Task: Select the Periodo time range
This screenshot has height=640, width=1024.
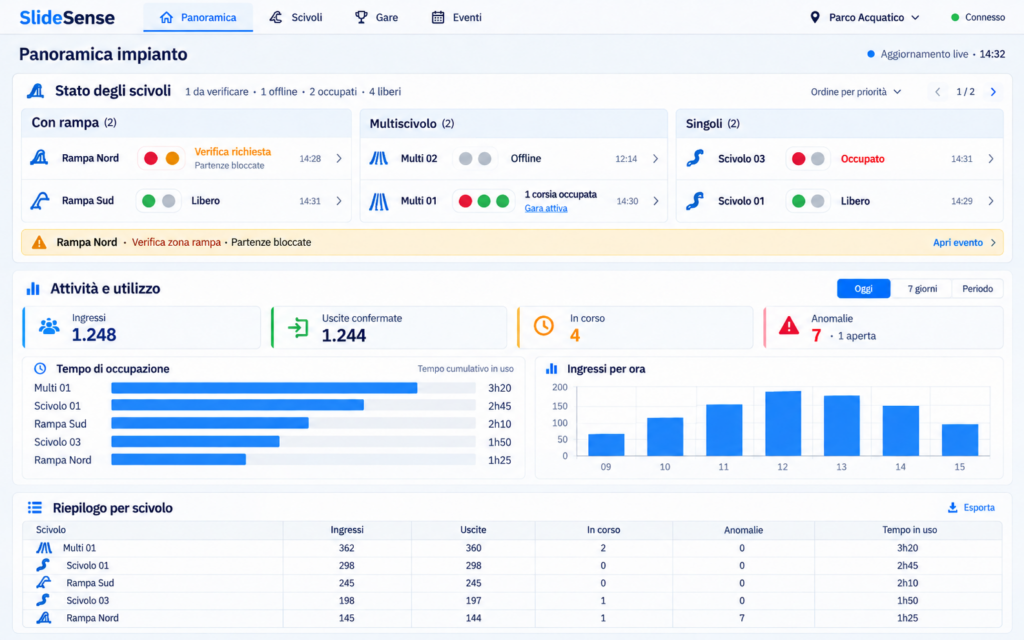Action: coord(977,289)
